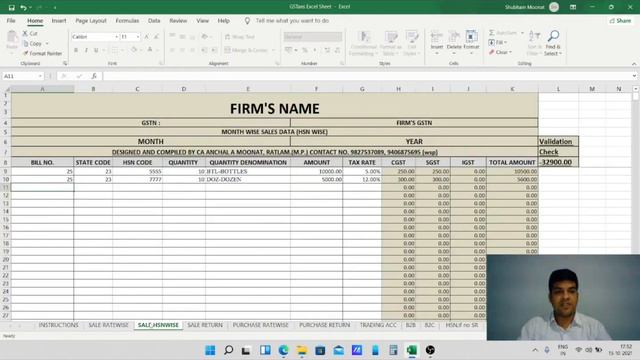The width and height of the screenshot is (640, 360).
Task: Switch to the Formulas ribbon tab
Action: click(127, 20)
